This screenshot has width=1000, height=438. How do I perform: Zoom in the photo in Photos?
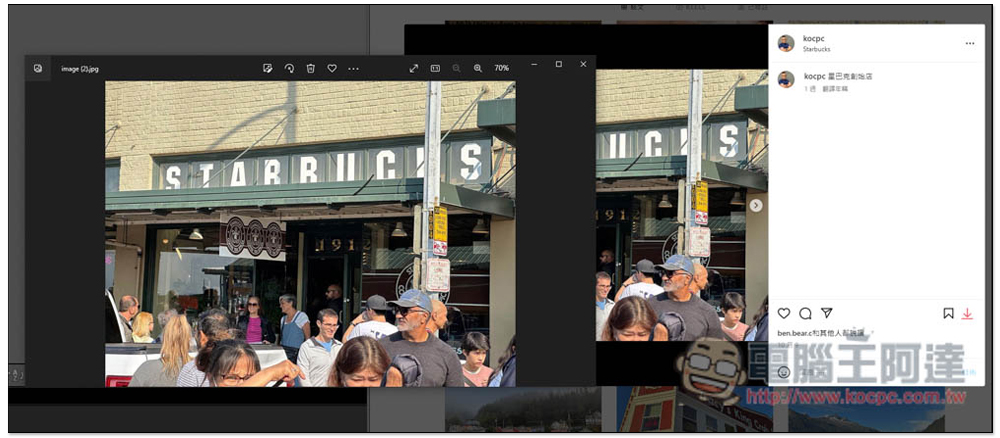[x=478, y=68]
